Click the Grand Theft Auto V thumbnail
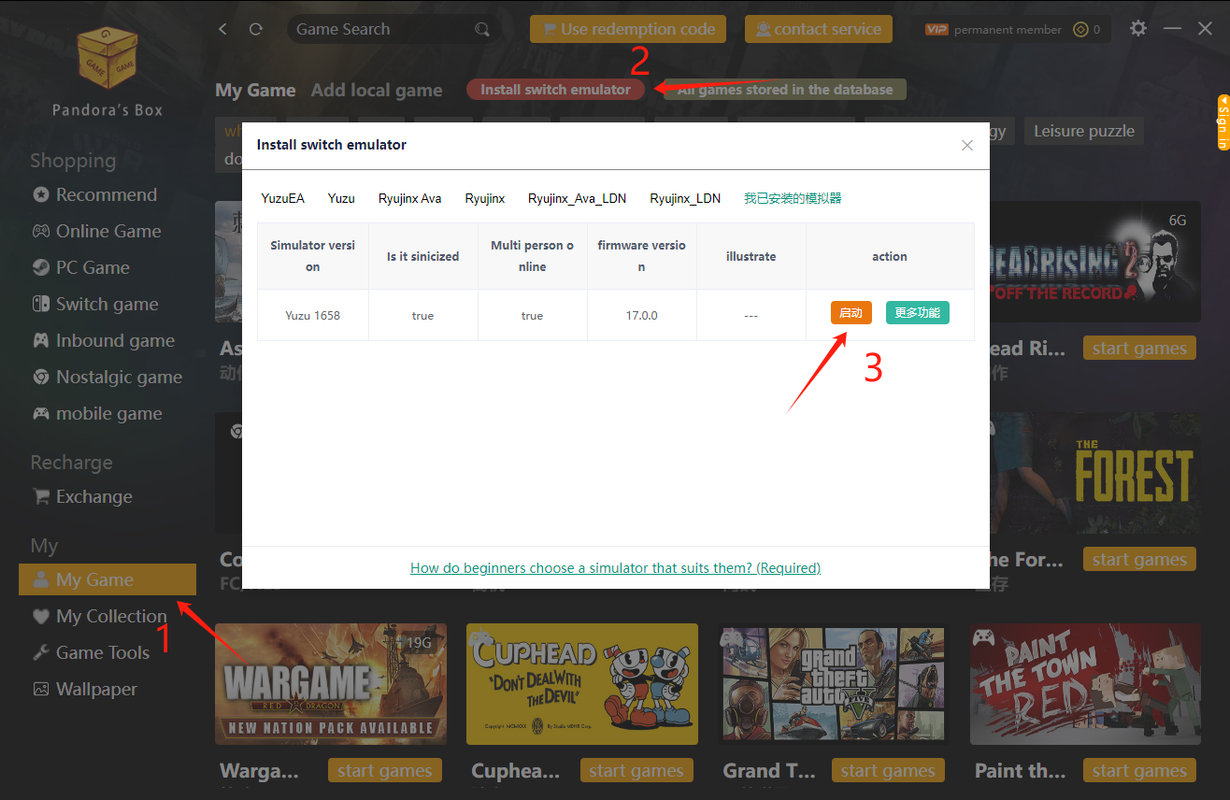The image size is (1230, 800). [834, 684]
